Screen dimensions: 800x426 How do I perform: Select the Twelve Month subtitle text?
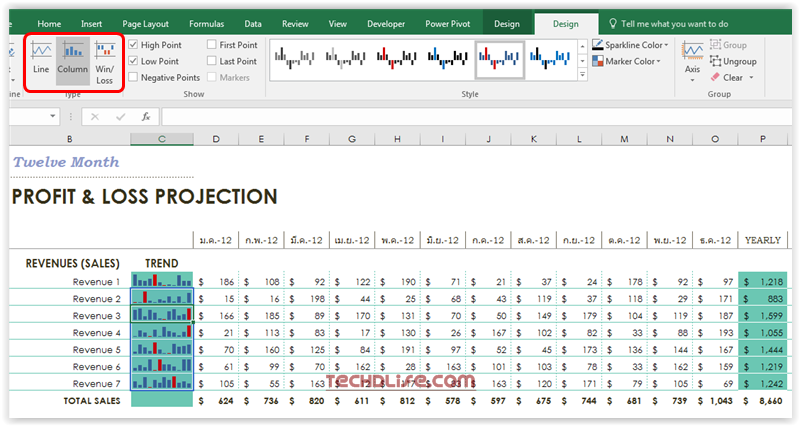(x=66, y=162)
